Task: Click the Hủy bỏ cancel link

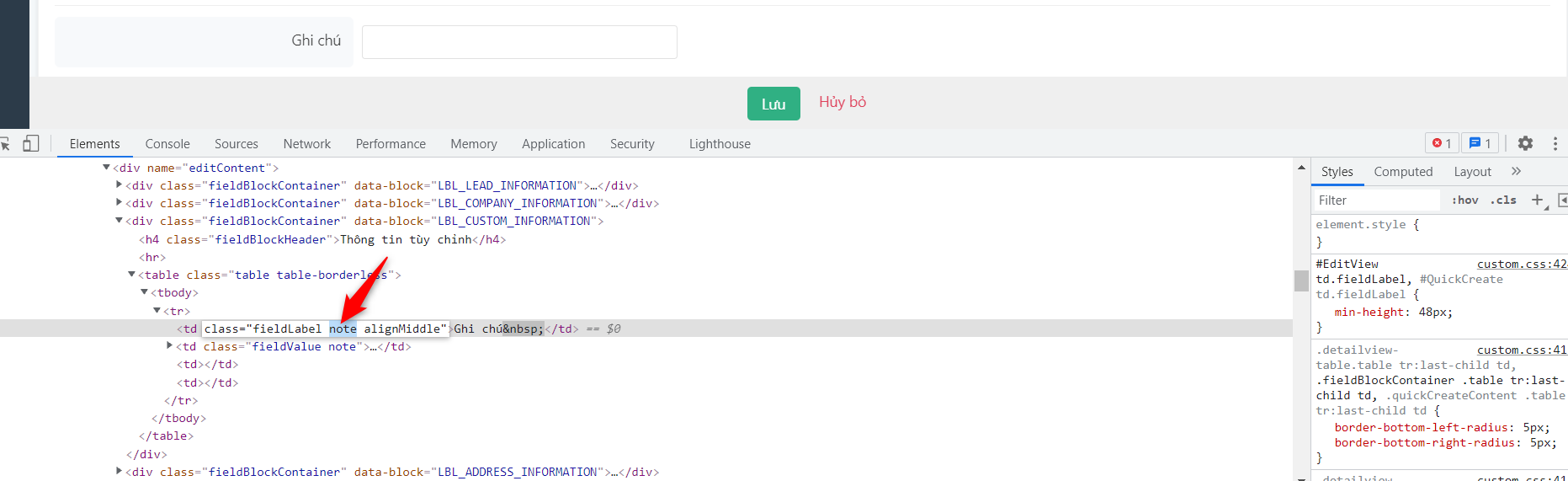Action: point(842,102)
